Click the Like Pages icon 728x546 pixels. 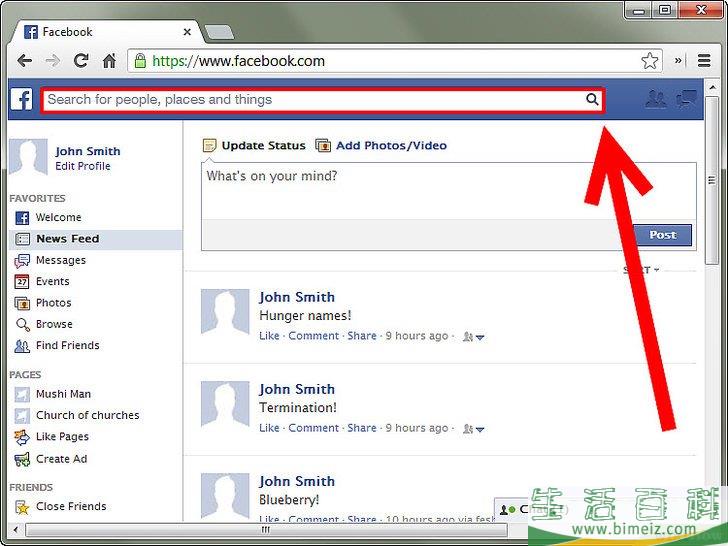22,437
